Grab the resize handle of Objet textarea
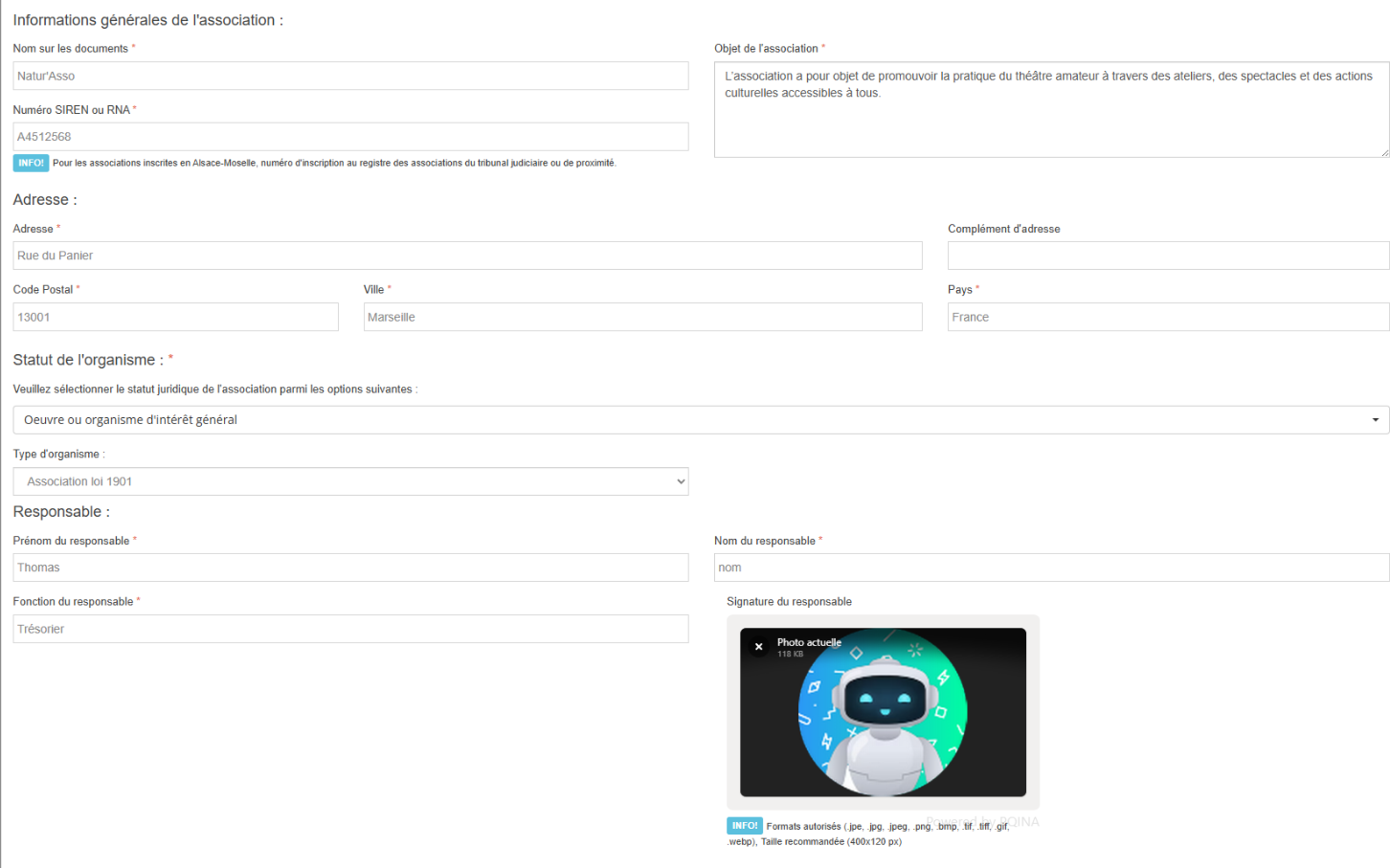The width and height of the screenshot is (1390, 868). coord(1383,152)
